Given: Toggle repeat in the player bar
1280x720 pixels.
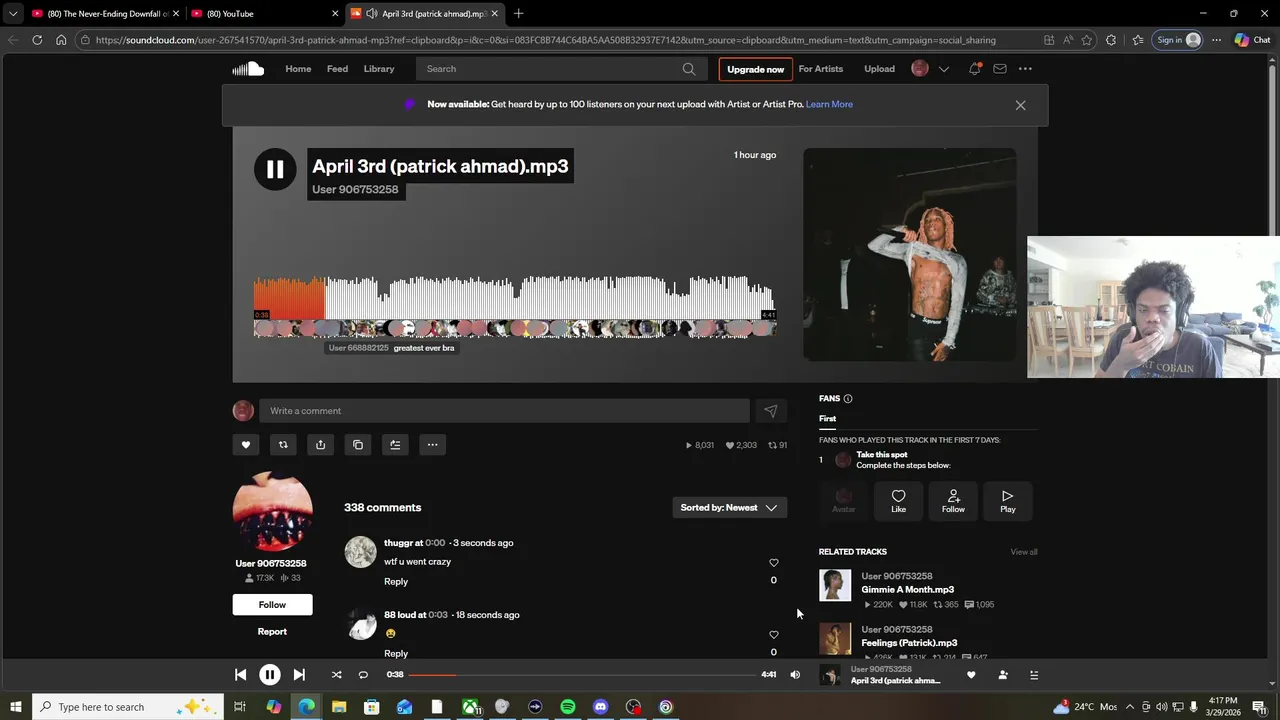Looking at the screenshot, I should point(363,675).
